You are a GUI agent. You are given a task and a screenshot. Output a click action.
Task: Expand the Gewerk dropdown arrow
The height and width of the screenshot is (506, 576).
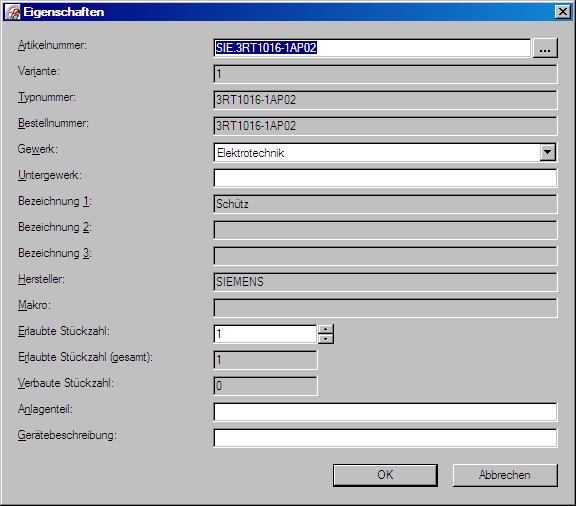(547, 152)
